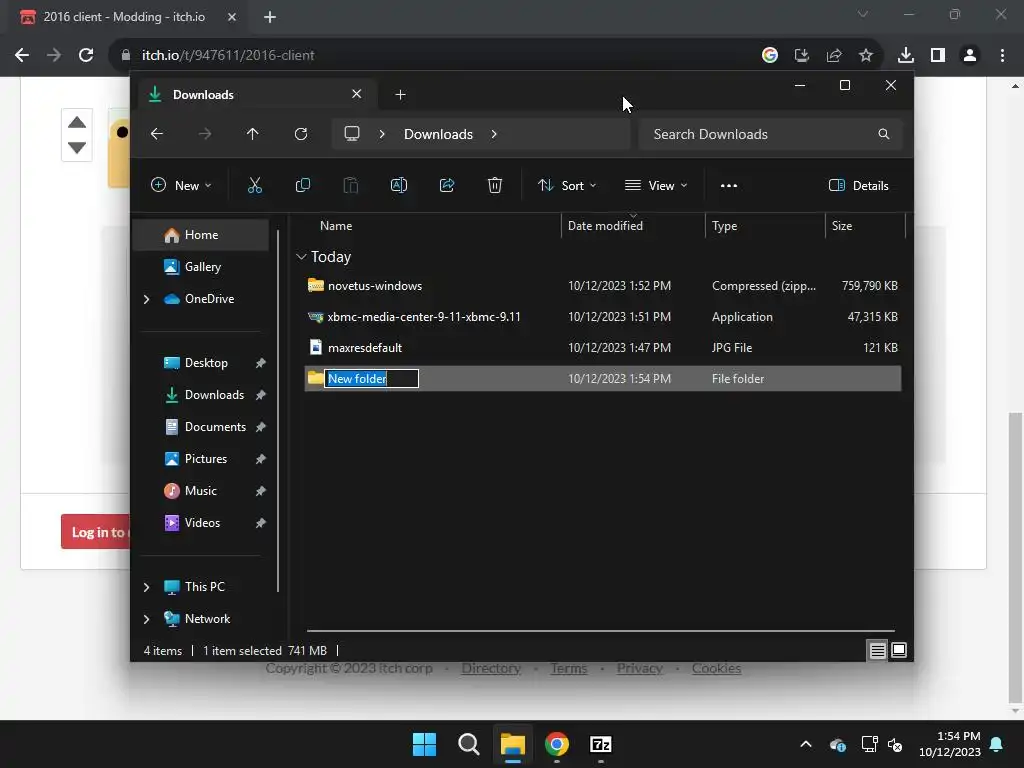Downvote the itch.io post arrow
This screenshot has width=1024, height=768.
pos(77,148)
